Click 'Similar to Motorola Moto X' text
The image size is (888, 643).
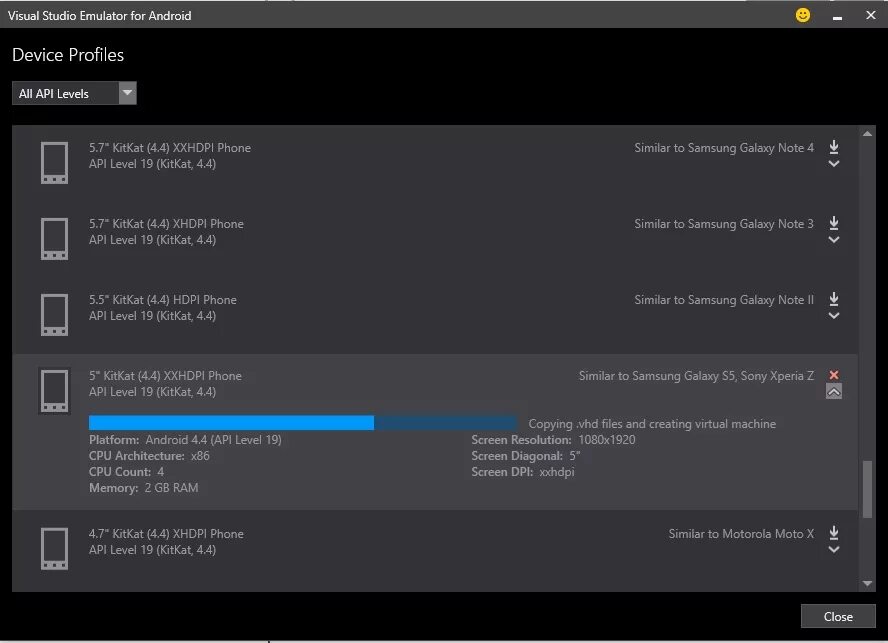point(741,534)
